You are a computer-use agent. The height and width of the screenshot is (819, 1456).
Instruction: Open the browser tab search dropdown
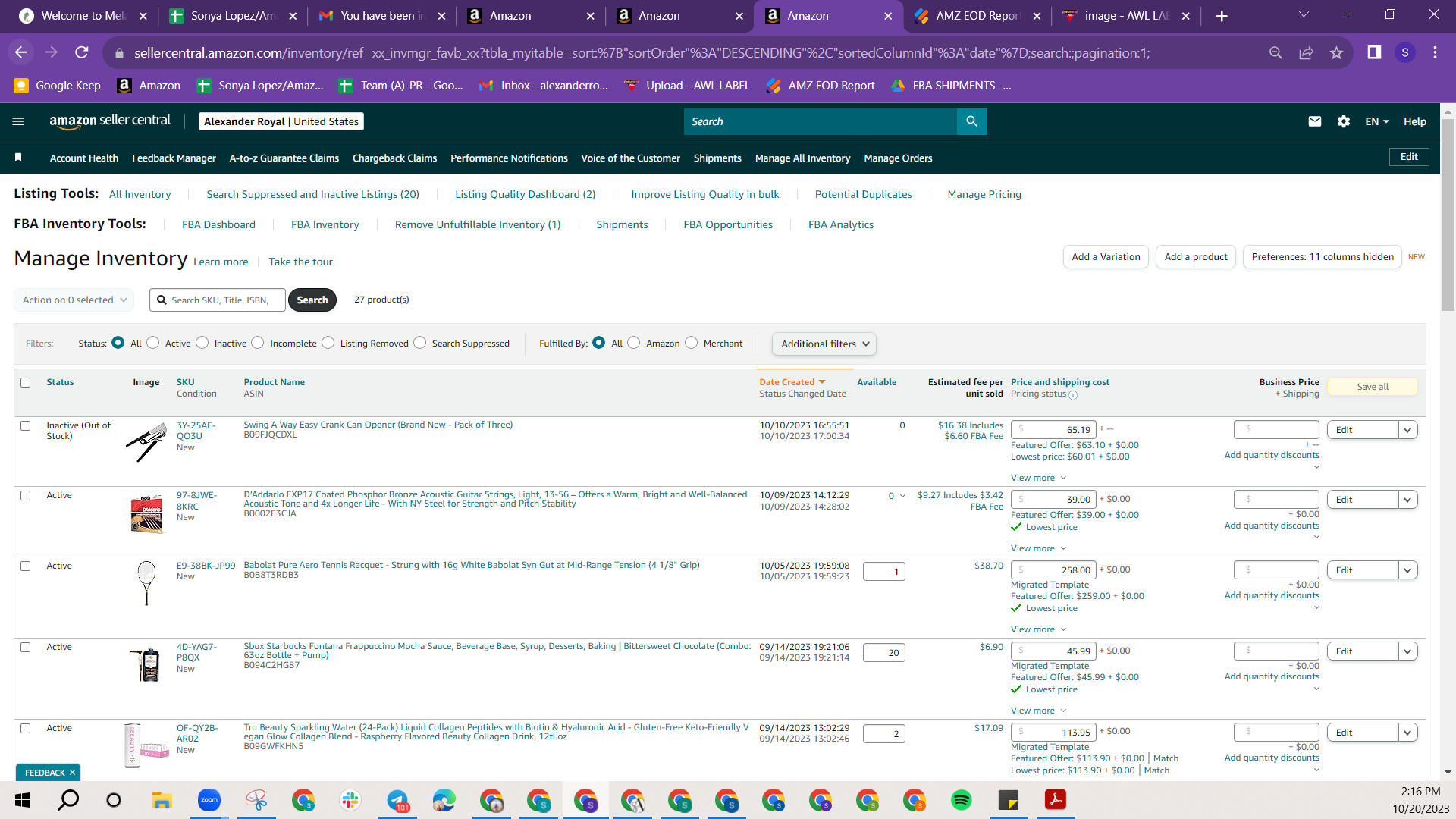(x=1304, y=15)
